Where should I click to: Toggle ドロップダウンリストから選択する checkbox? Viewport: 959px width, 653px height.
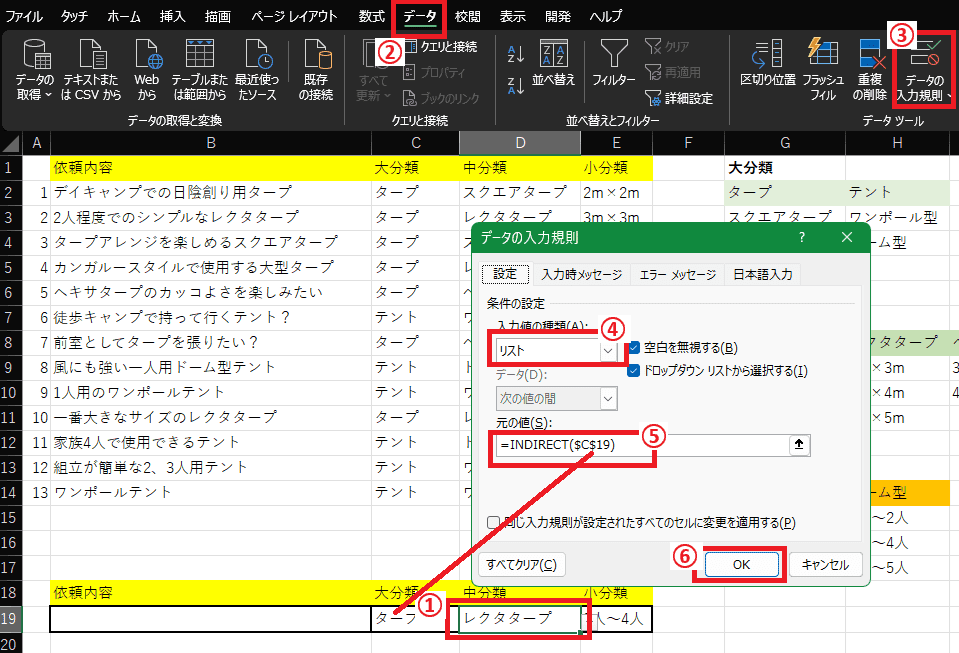pyautogui.click(x=635, y=371)
